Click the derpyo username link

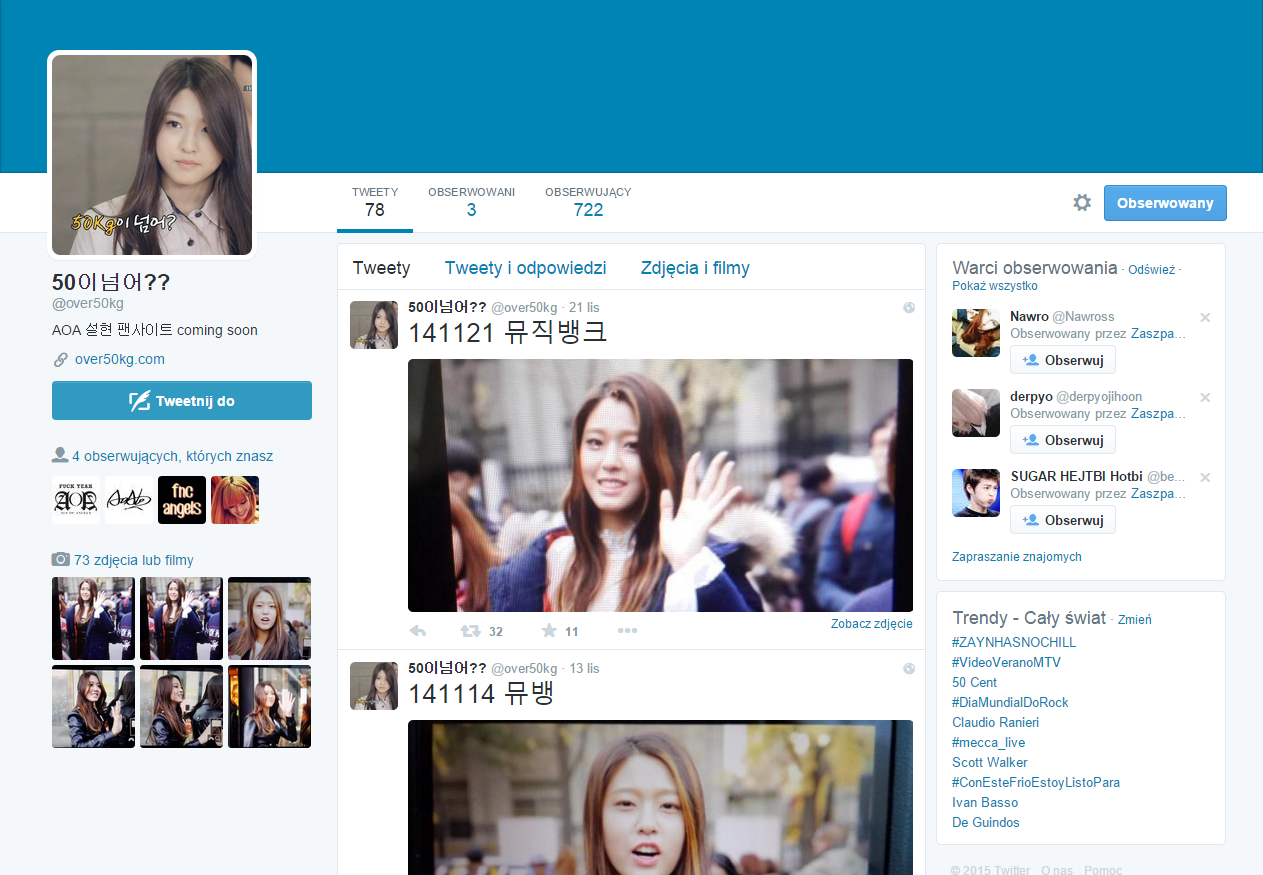coord(1076,397)
